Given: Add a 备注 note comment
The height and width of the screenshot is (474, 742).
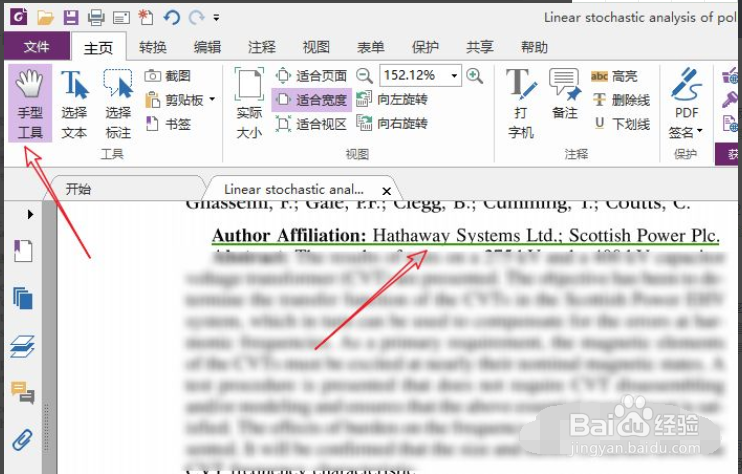Looking at the screenshot, I should coord(565,94).
